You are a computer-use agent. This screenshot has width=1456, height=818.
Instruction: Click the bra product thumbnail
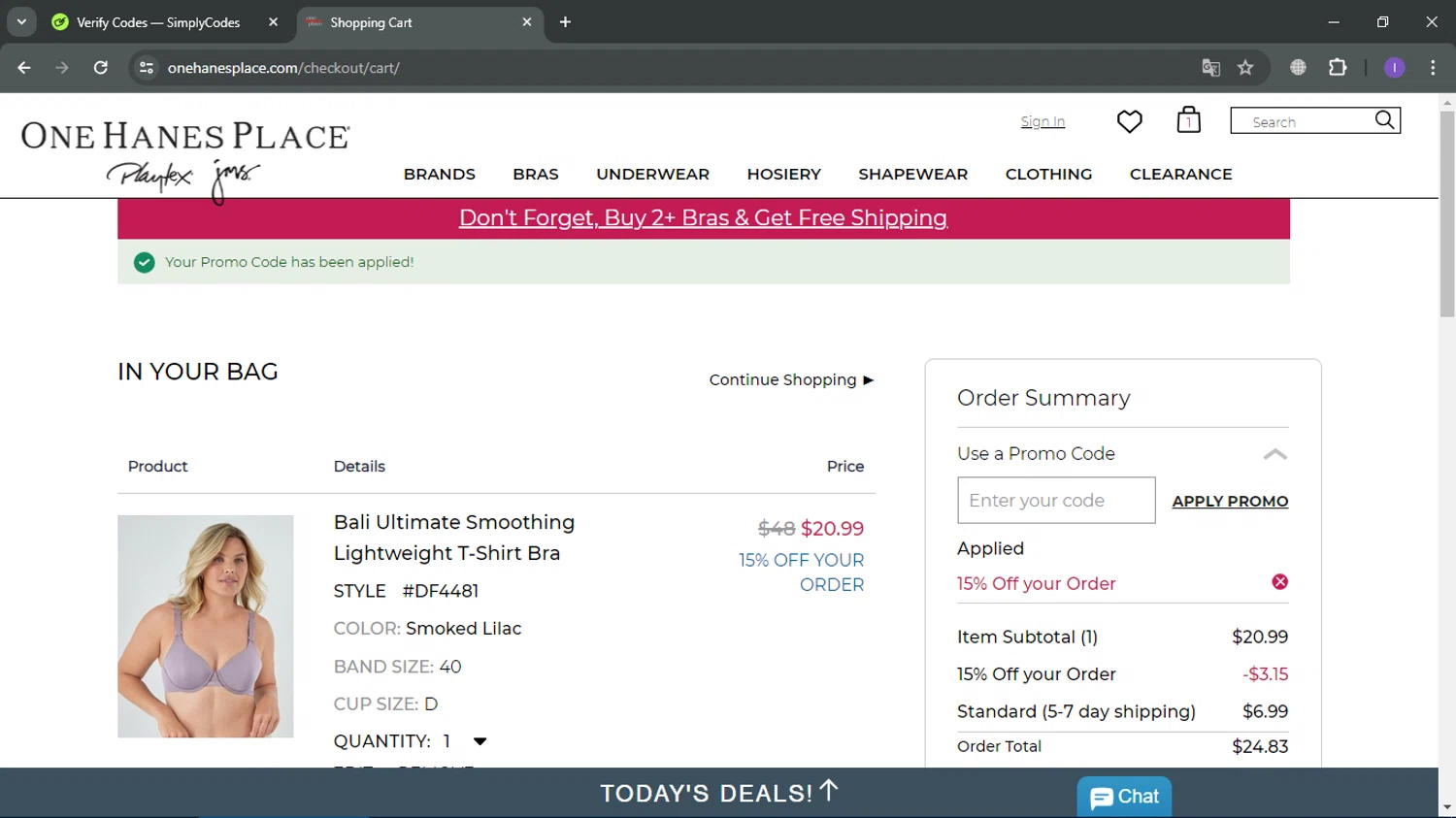pos(205,626)
